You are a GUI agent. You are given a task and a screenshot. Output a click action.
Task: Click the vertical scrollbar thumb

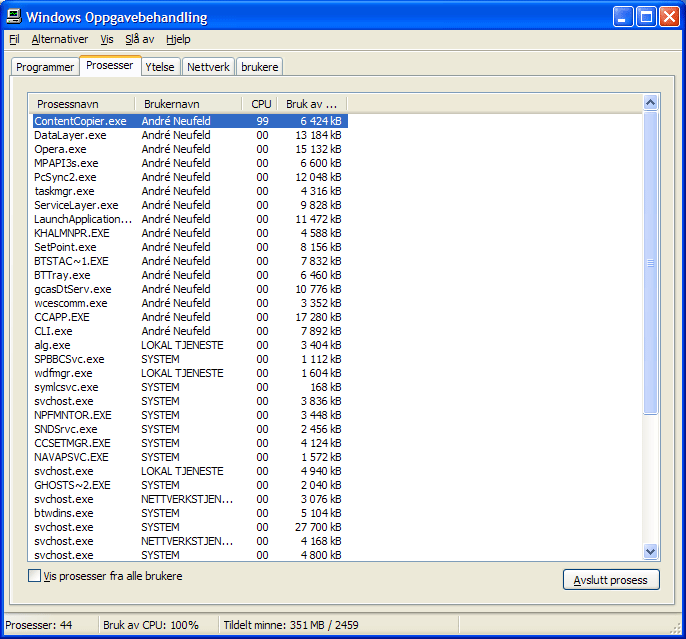click(x=651, y=262)
